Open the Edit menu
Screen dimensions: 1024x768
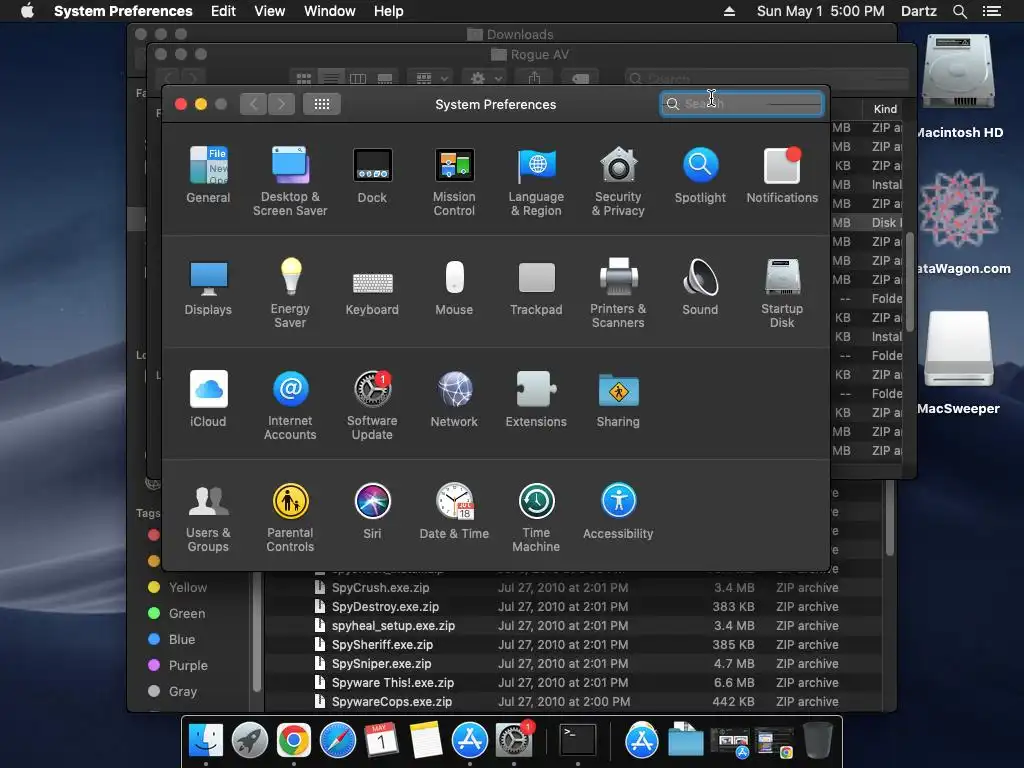click(x=223, y=11)
